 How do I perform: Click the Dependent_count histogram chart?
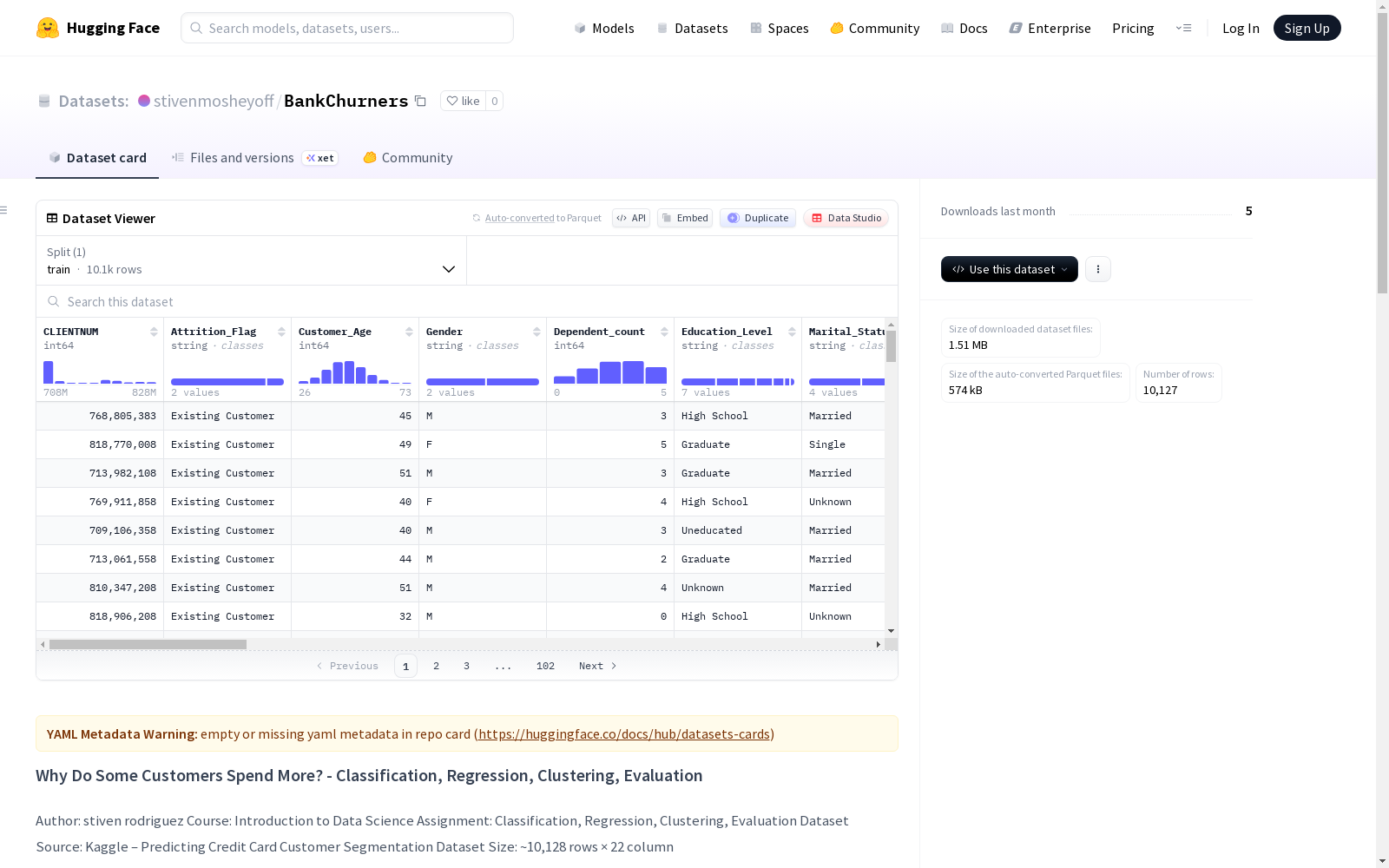pyautogui.click(x=610, y=372)
